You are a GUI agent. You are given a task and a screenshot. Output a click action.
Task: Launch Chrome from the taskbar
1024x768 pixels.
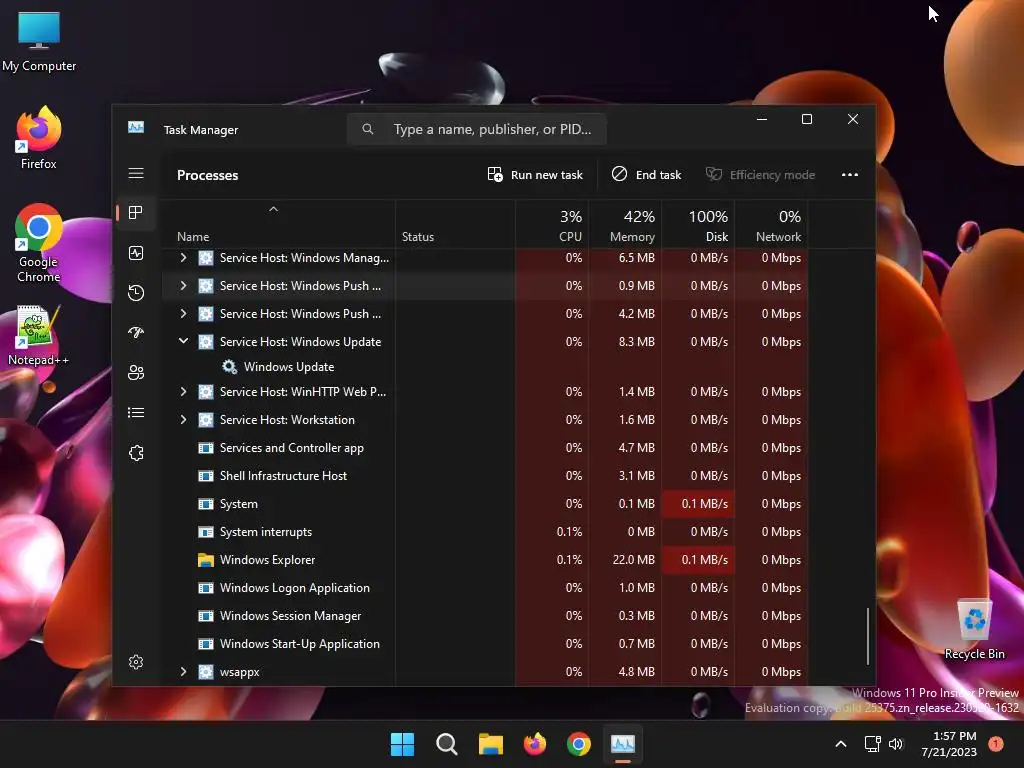[x=579, y=744]
